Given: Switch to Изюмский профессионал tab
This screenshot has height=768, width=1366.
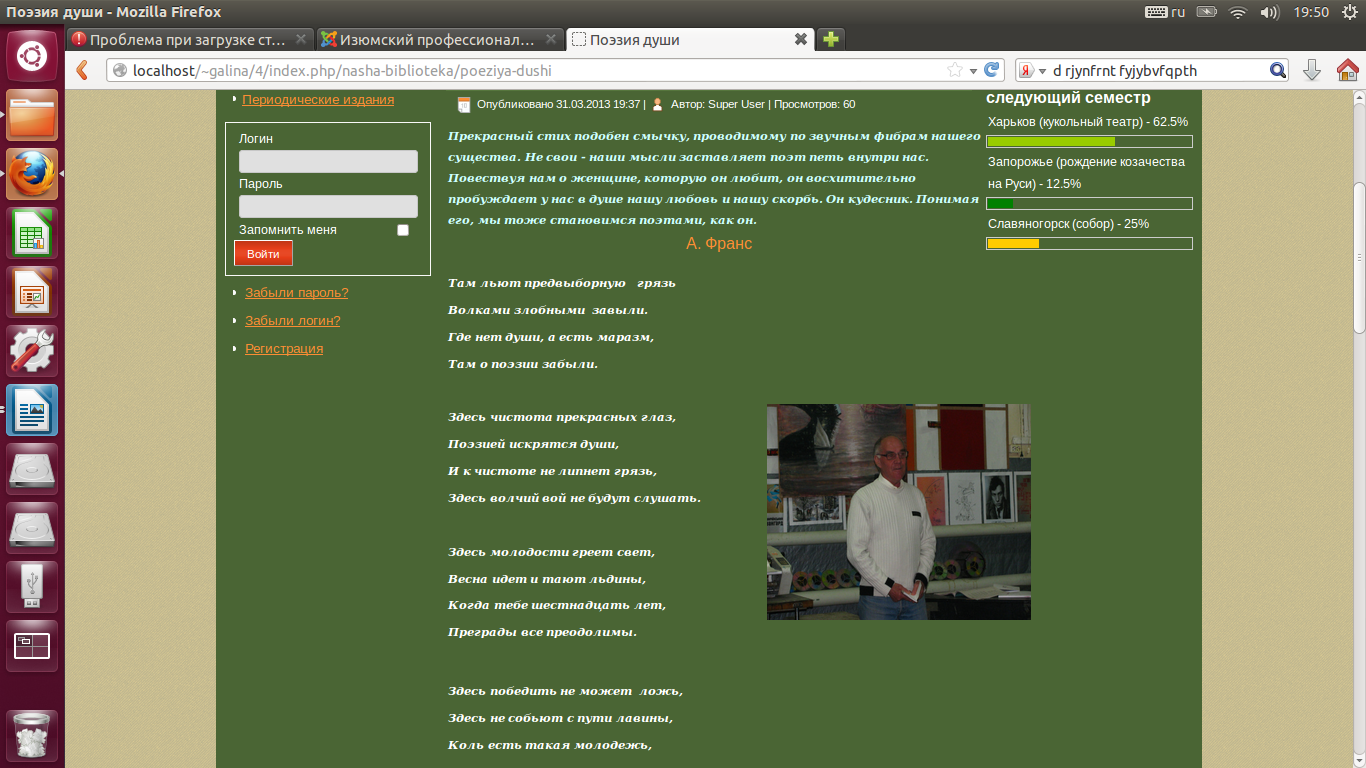Looking at the screenshot, I should [x=439, y=40].
